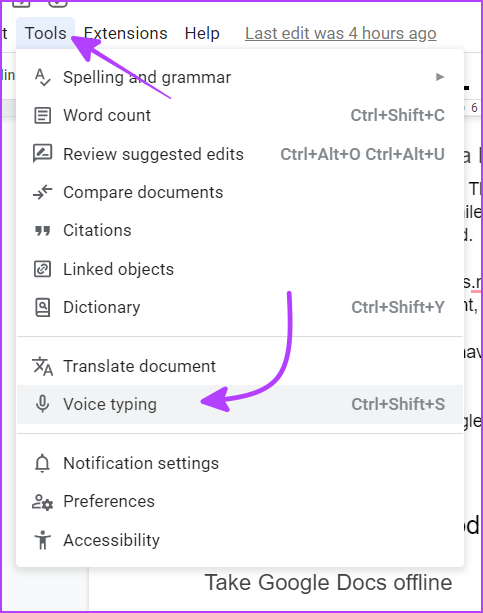Screen dimensions: 483x613
Task: Open the Help menu
Action: pyautogui.click(x=202, y=33)
